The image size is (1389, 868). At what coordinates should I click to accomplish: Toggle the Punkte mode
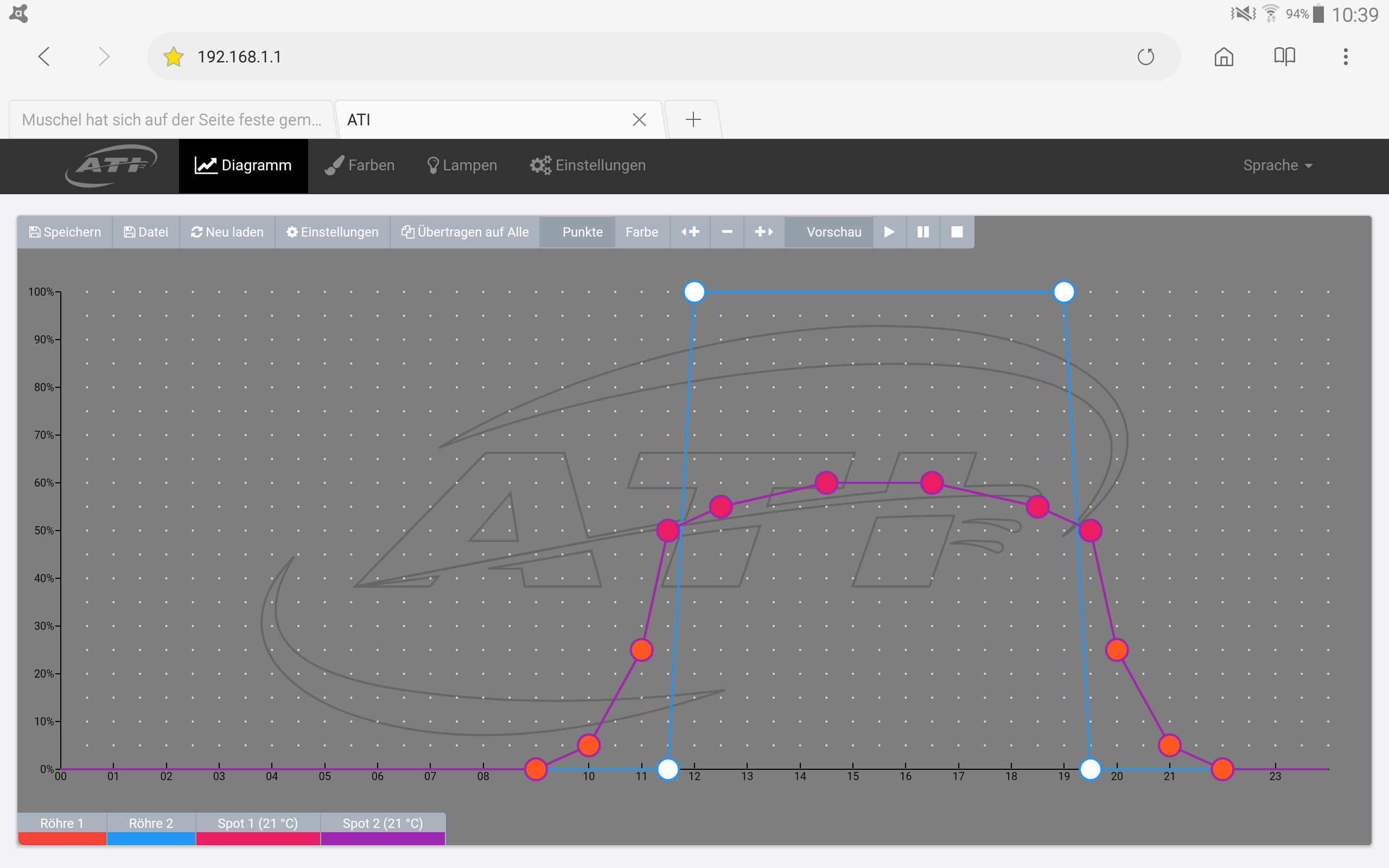tap(582, 232)
